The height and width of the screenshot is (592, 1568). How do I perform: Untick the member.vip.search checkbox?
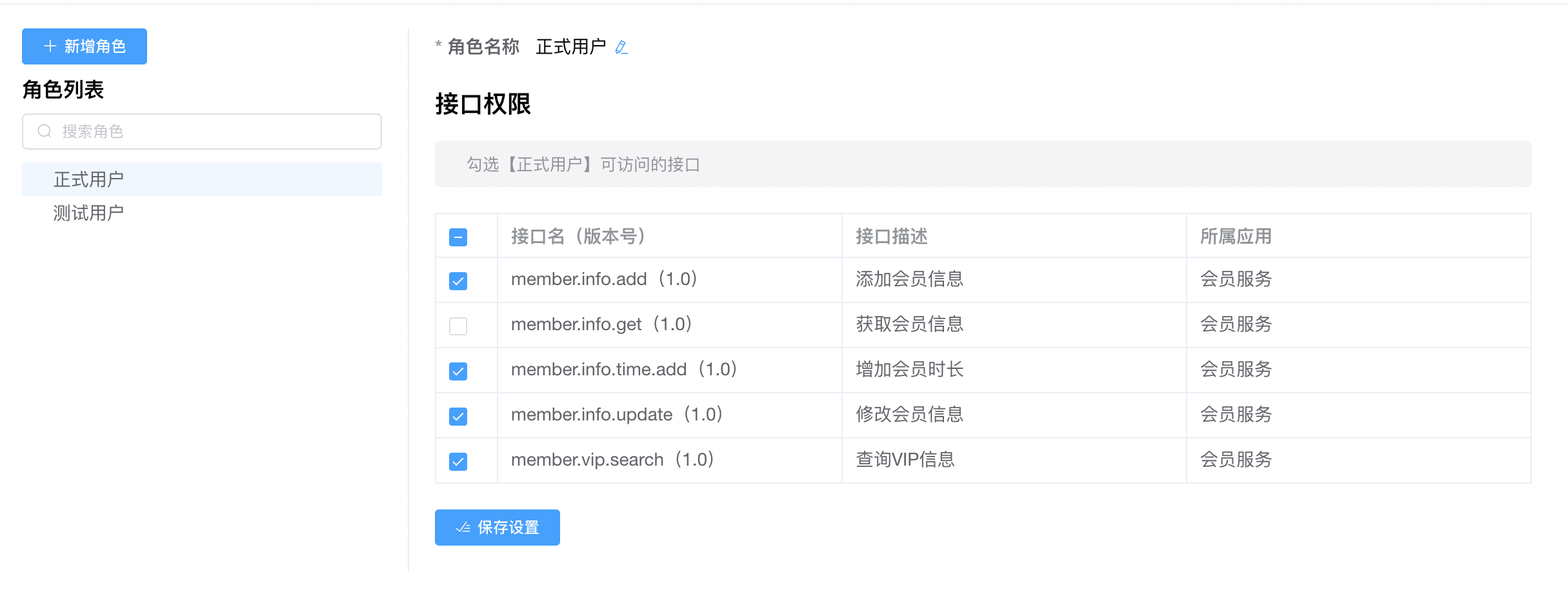458,462
